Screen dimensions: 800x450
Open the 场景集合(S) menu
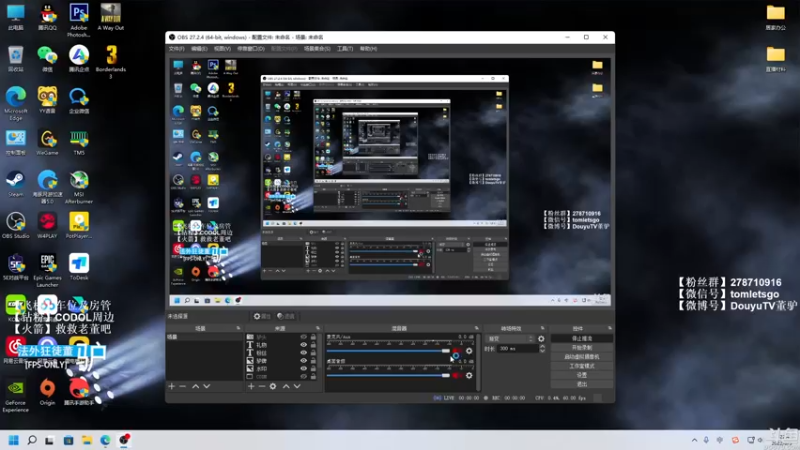click(317, 48)
